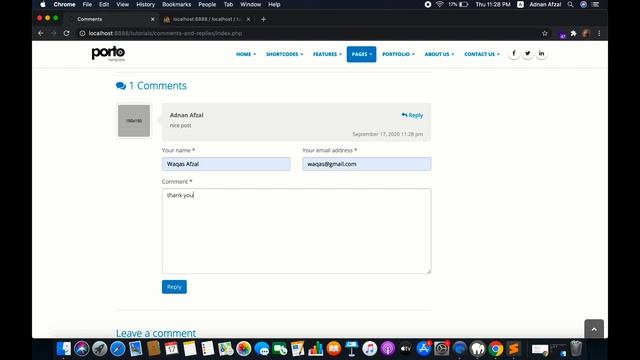Image resolution: width=640 pixels, height=360 pixels.
Task: Expand the ABOUT US nav dropdown
Action: 439,54
